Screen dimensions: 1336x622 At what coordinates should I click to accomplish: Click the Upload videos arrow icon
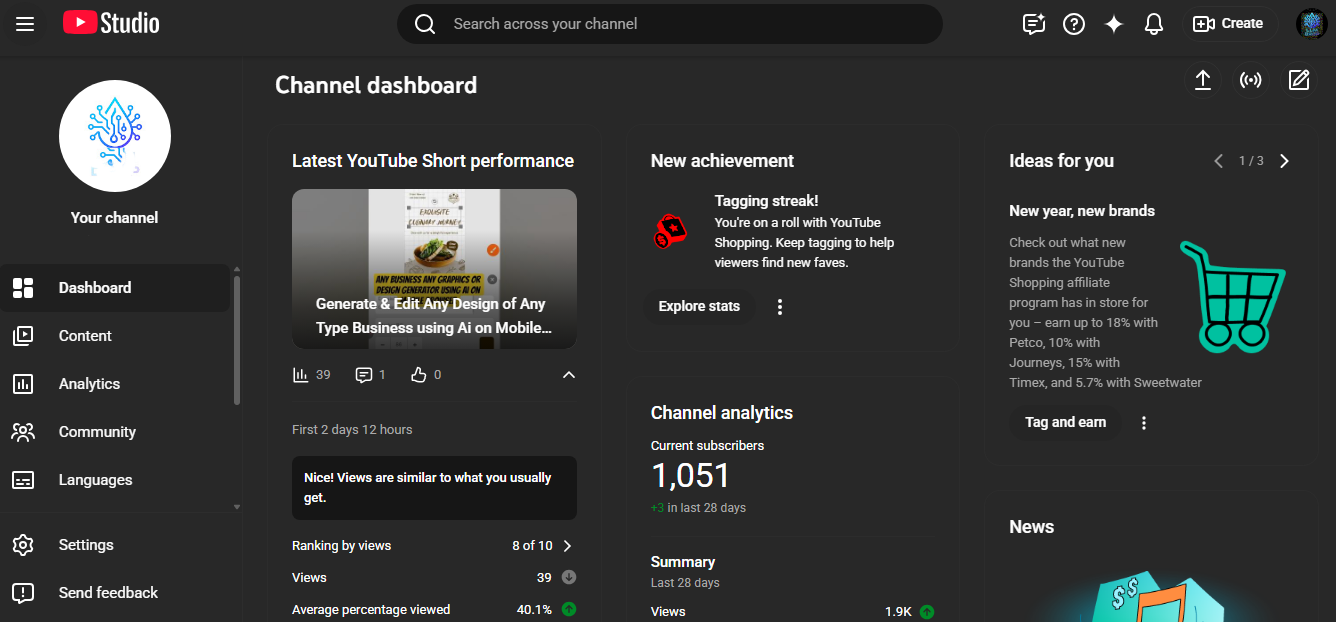point(1203,80)
